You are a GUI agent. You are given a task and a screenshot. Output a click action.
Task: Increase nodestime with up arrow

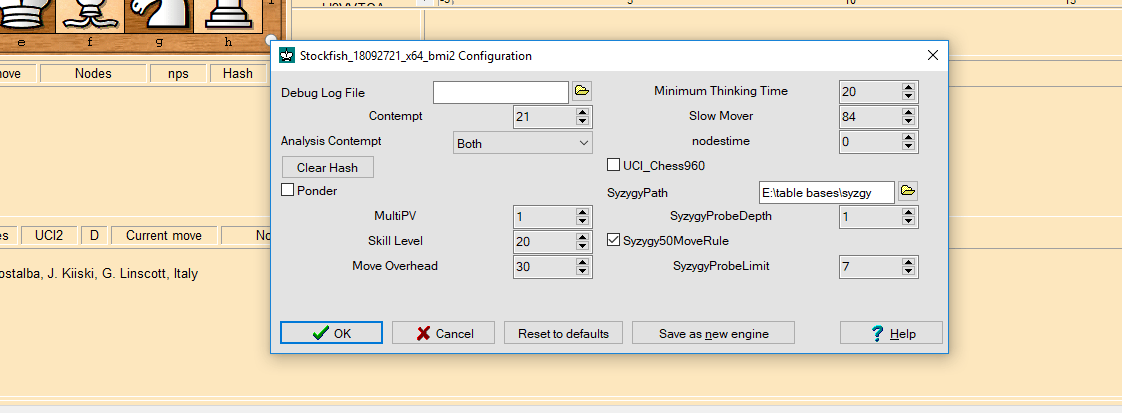pos(908,137)
